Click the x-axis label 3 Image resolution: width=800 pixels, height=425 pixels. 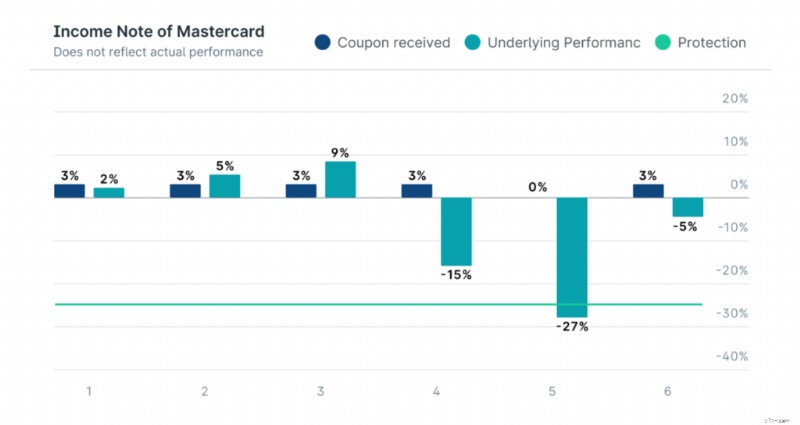(x=320, y=391)
